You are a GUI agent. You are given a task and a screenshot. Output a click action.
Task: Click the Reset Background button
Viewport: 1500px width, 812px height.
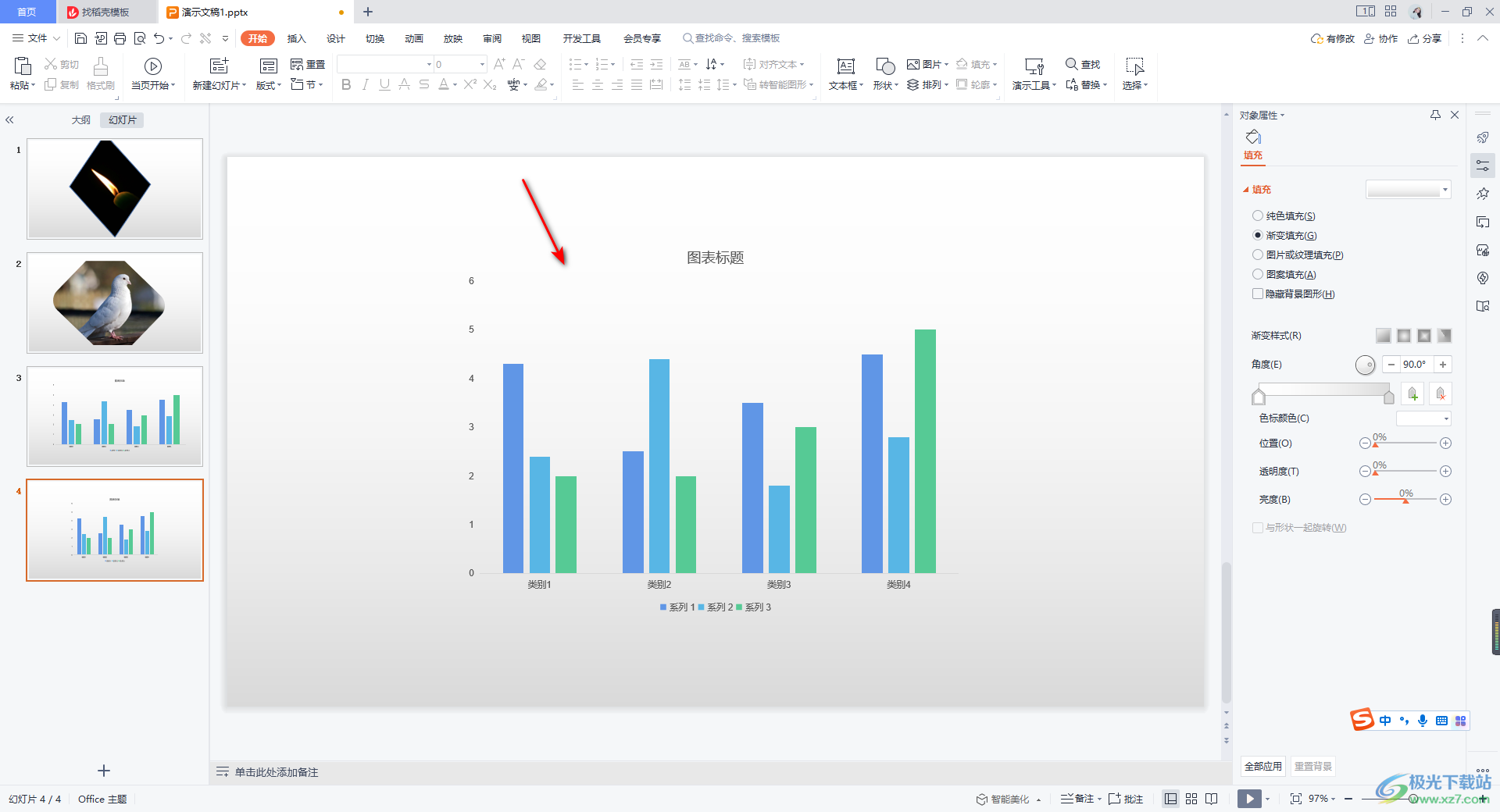pyautogui.click(x=1313, y=767)
